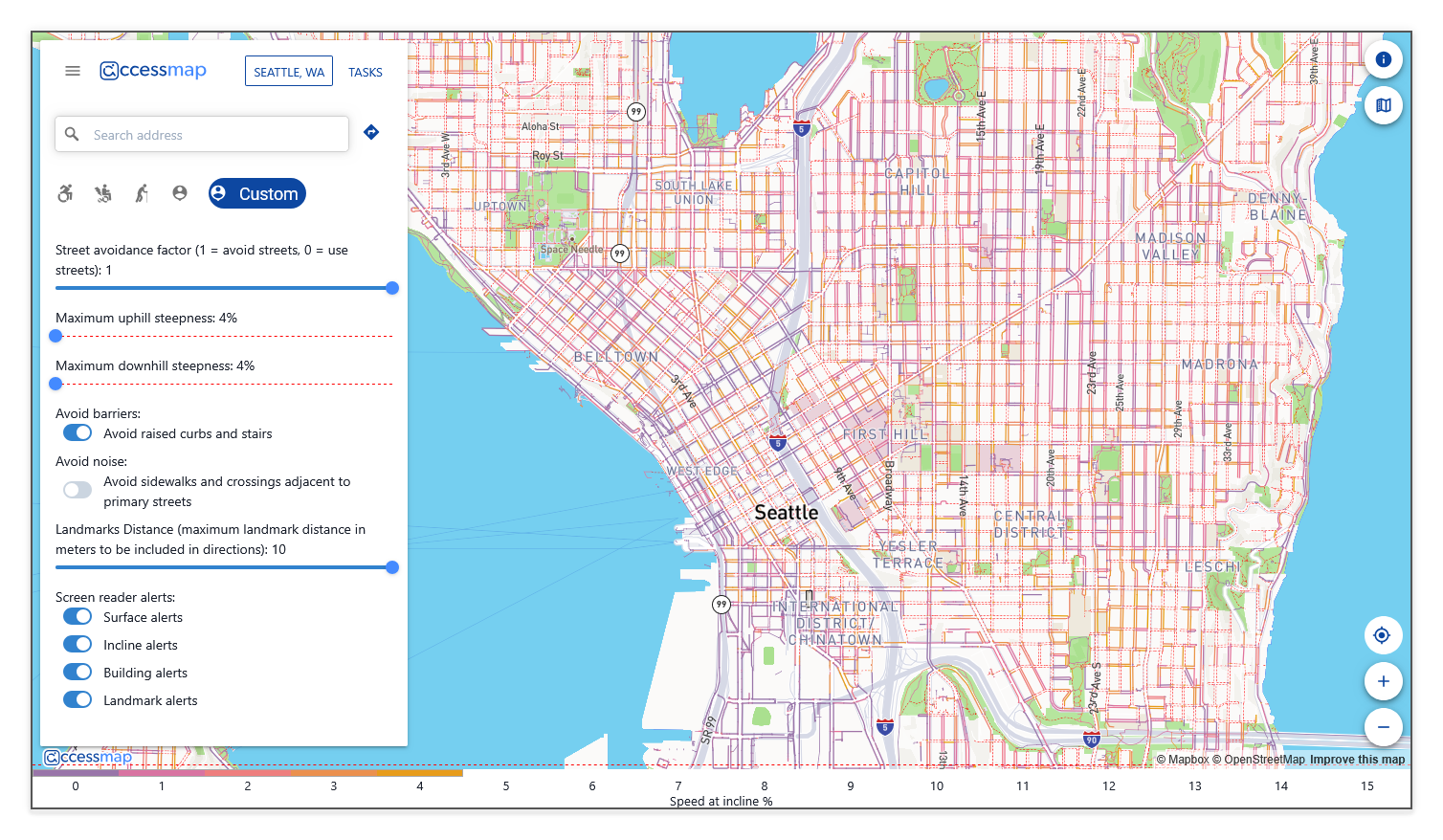Select the Custom profile button

[257, 193]
